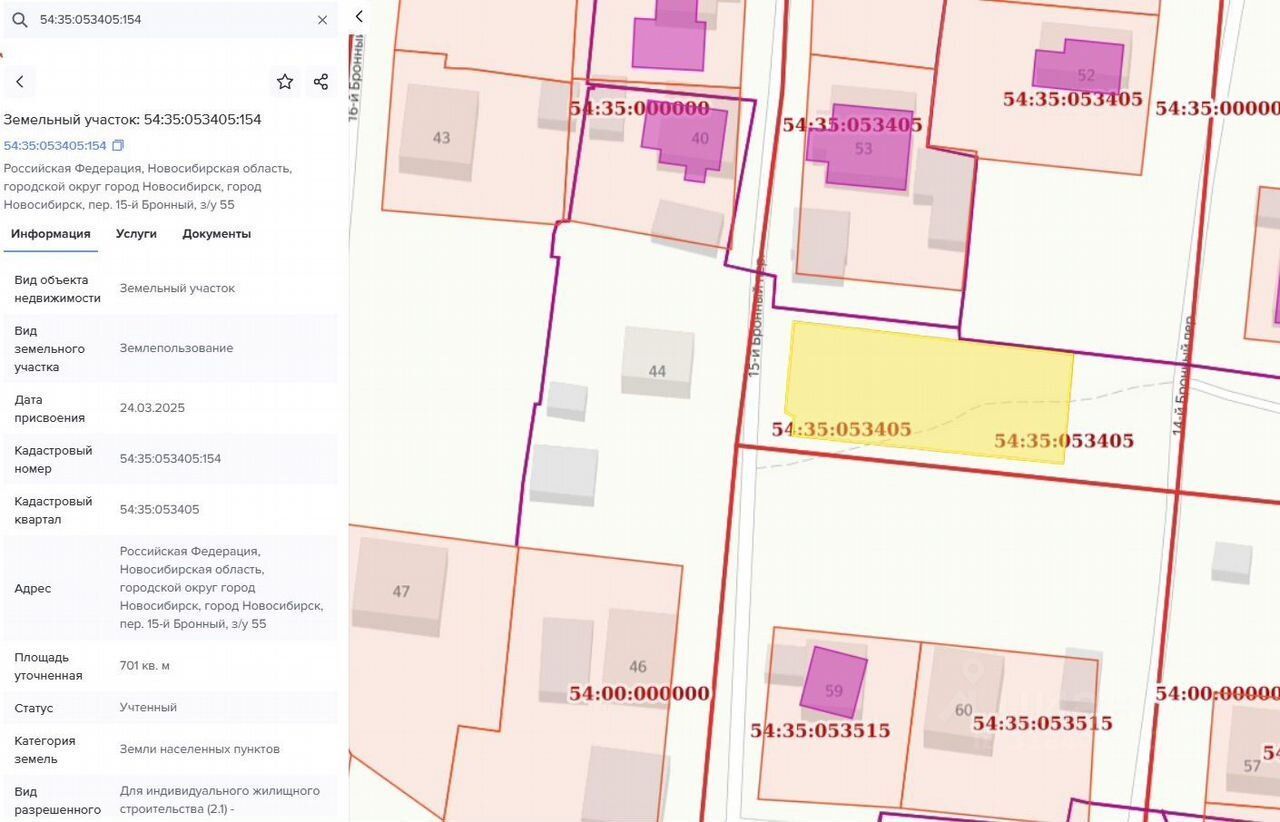Open the Информация tab
Viewport: 1280px width, 822px height.
(51, 234)
